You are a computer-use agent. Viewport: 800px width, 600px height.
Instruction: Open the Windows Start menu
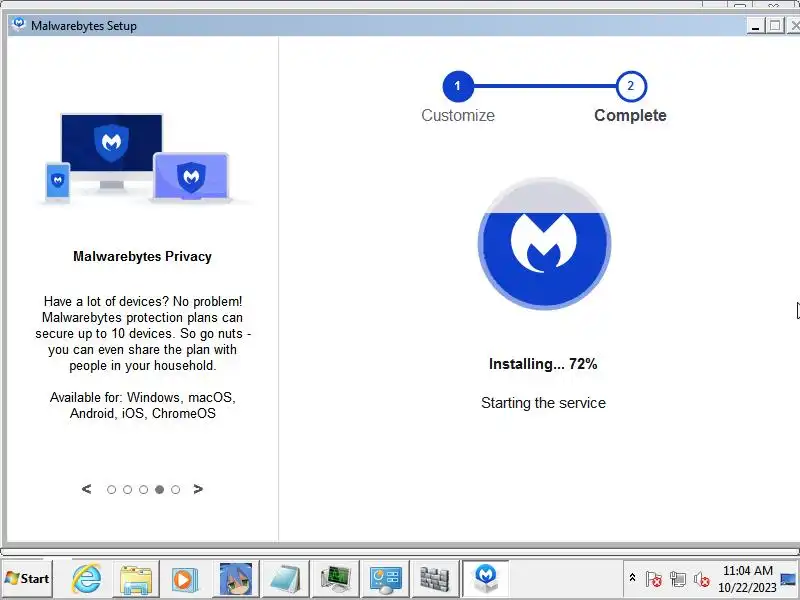(x=27, y=579)
